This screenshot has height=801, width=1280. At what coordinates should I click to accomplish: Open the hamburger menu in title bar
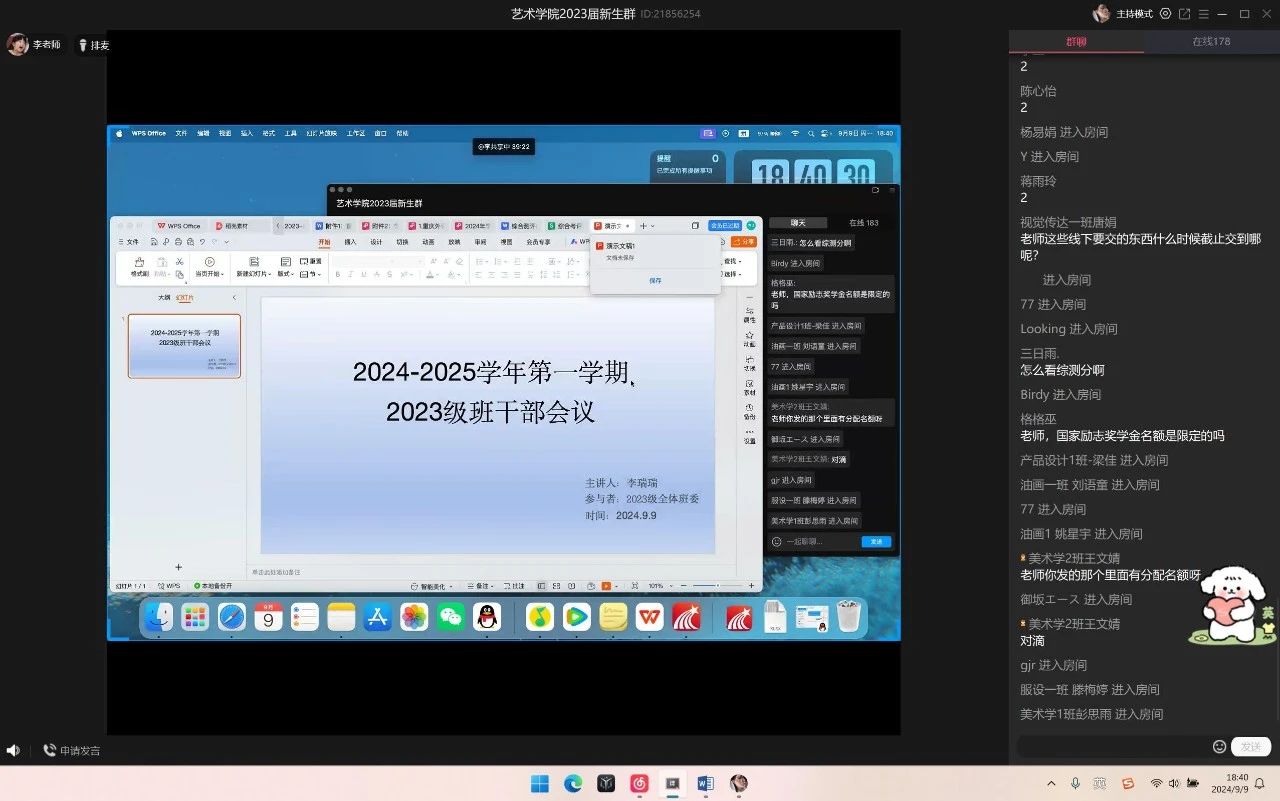(1205, 14)
